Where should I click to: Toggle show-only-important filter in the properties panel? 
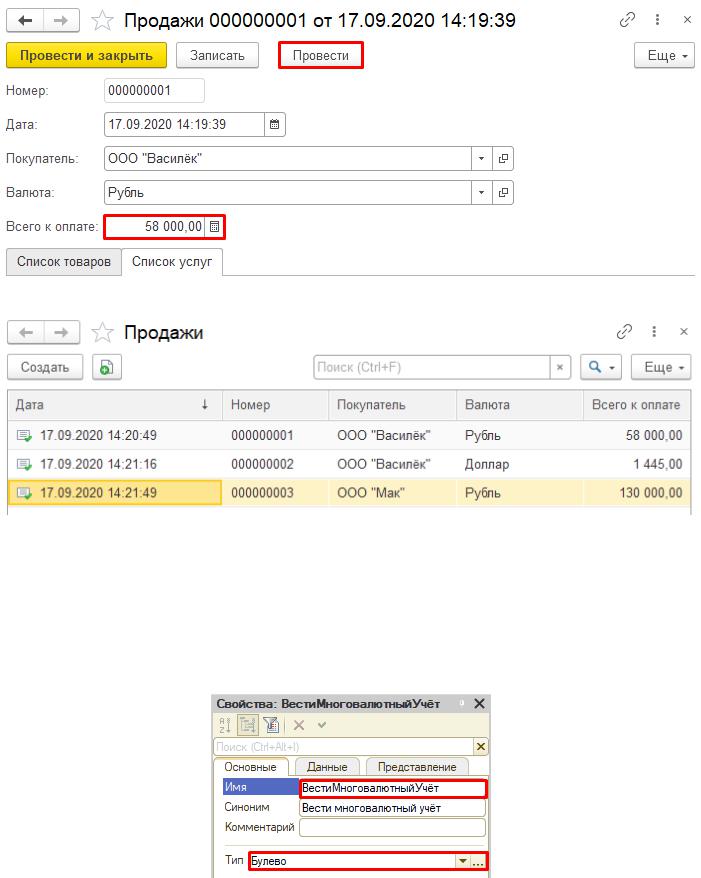coord(270,726)
